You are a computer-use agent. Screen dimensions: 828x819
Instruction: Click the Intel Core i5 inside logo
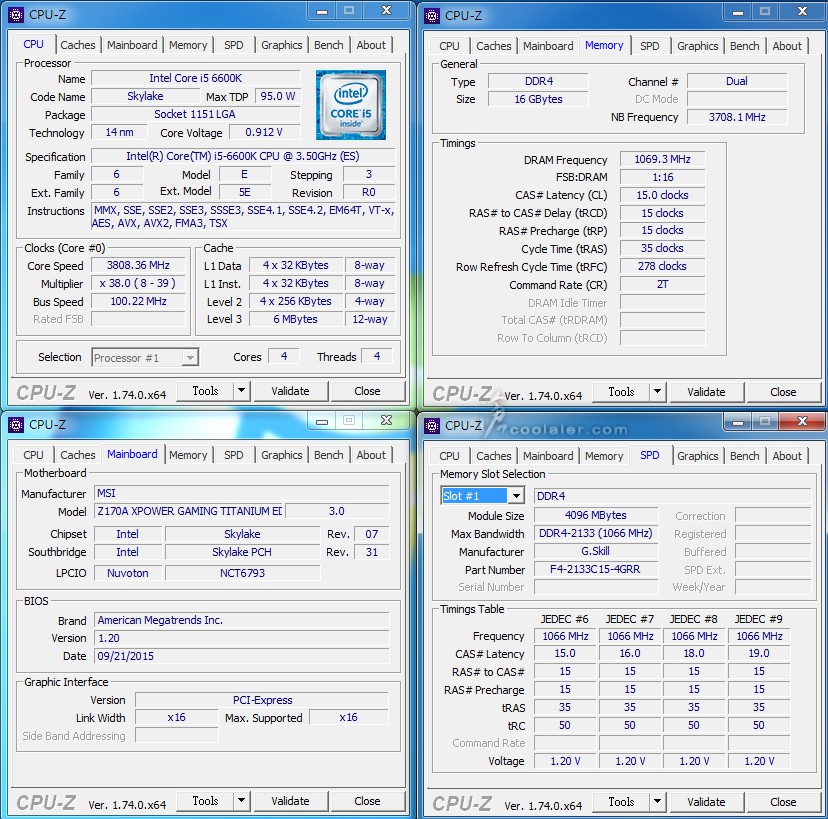pyautogui.click(x=351, y=105)
